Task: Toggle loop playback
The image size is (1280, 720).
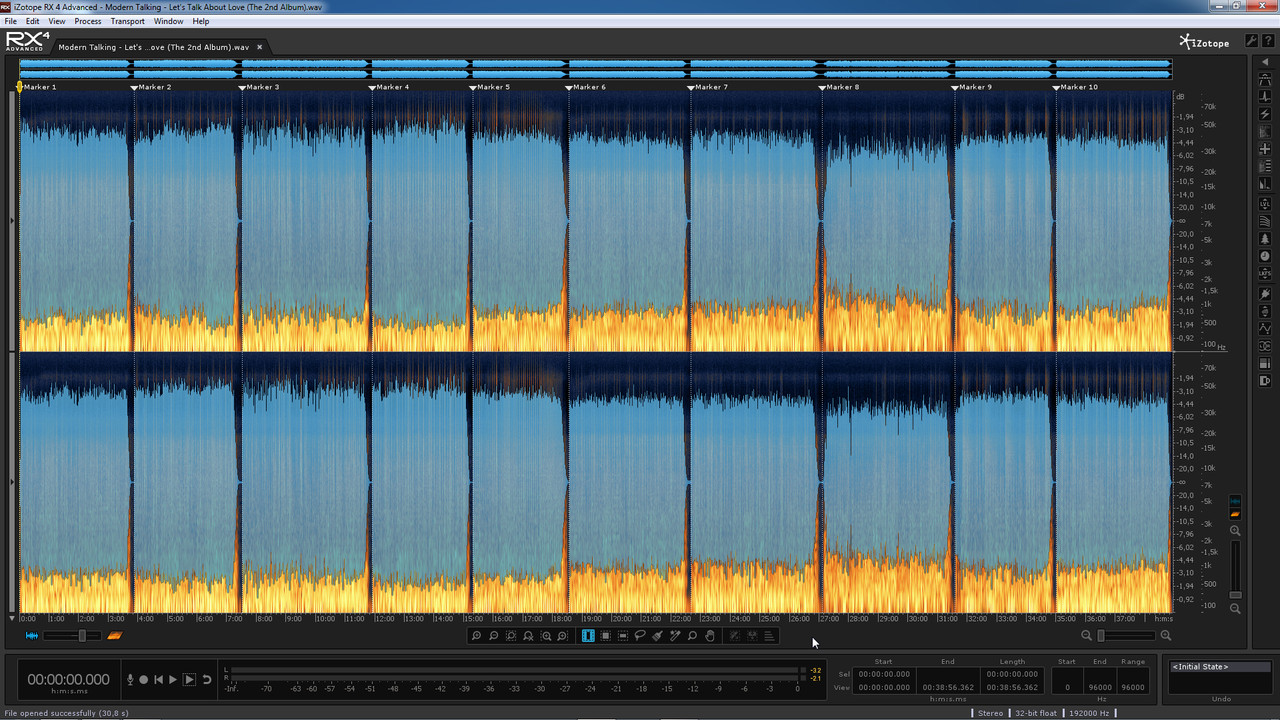Action: tap(207, 680)
